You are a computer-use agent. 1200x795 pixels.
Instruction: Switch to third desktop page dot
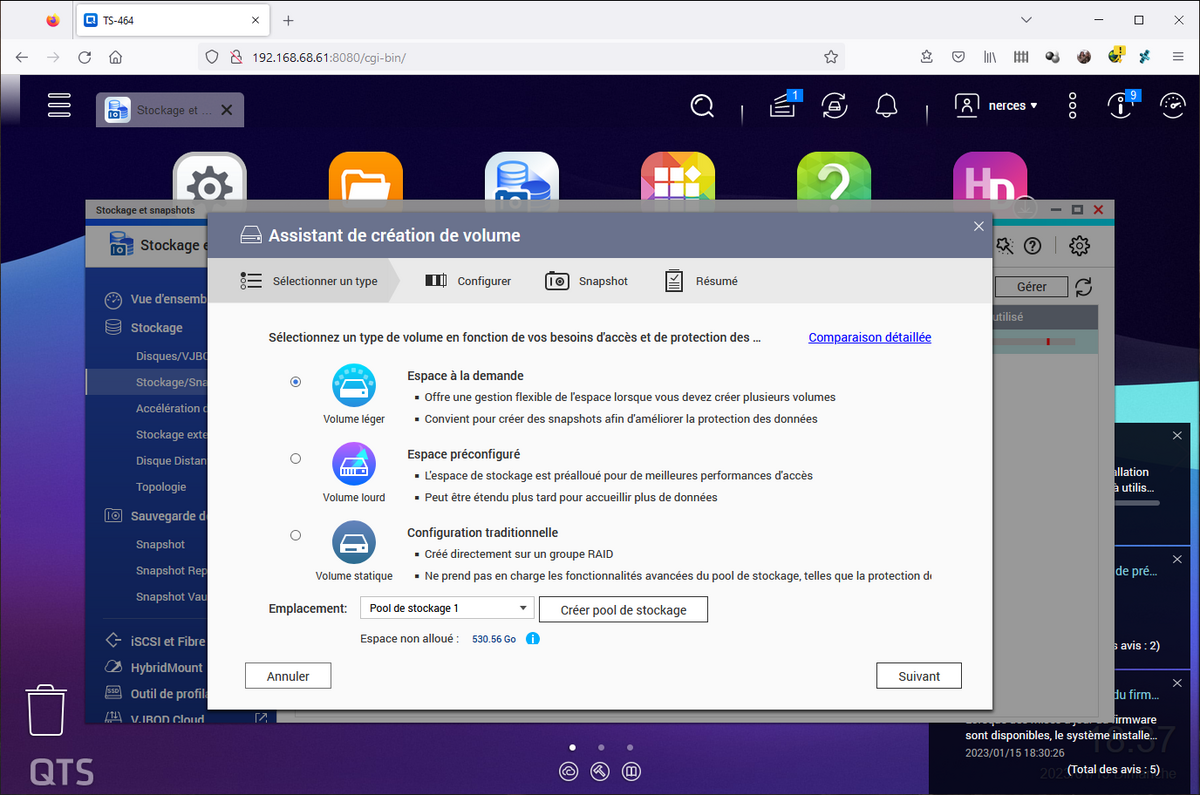click(x=630, y=747)
